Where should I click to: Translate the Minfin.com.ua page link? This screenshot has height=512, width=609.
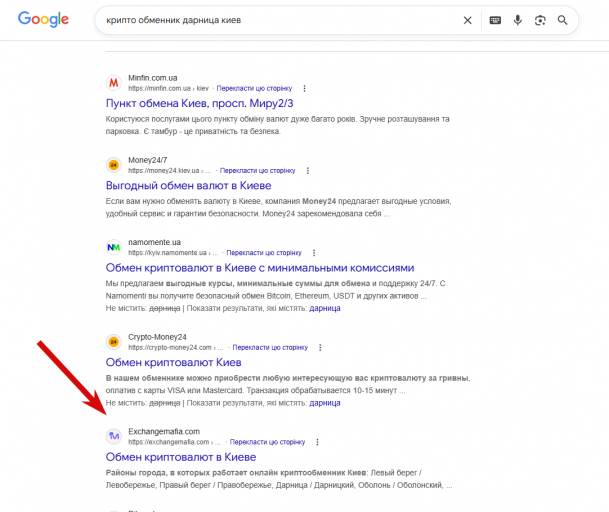point(254,89)
